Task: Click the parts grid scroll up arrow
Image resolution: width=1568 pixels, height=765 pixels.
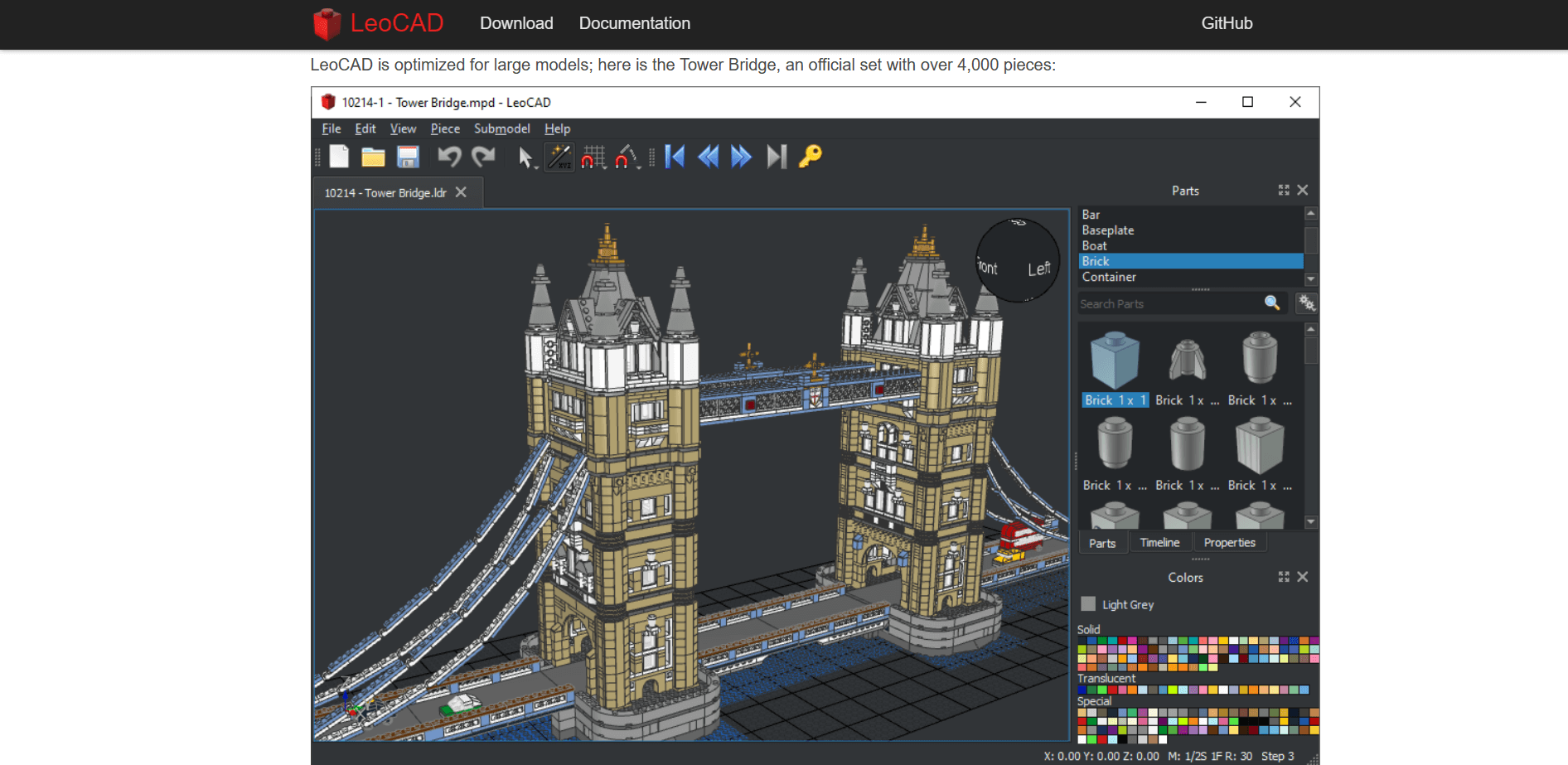Action: [x=1311, y=329]
